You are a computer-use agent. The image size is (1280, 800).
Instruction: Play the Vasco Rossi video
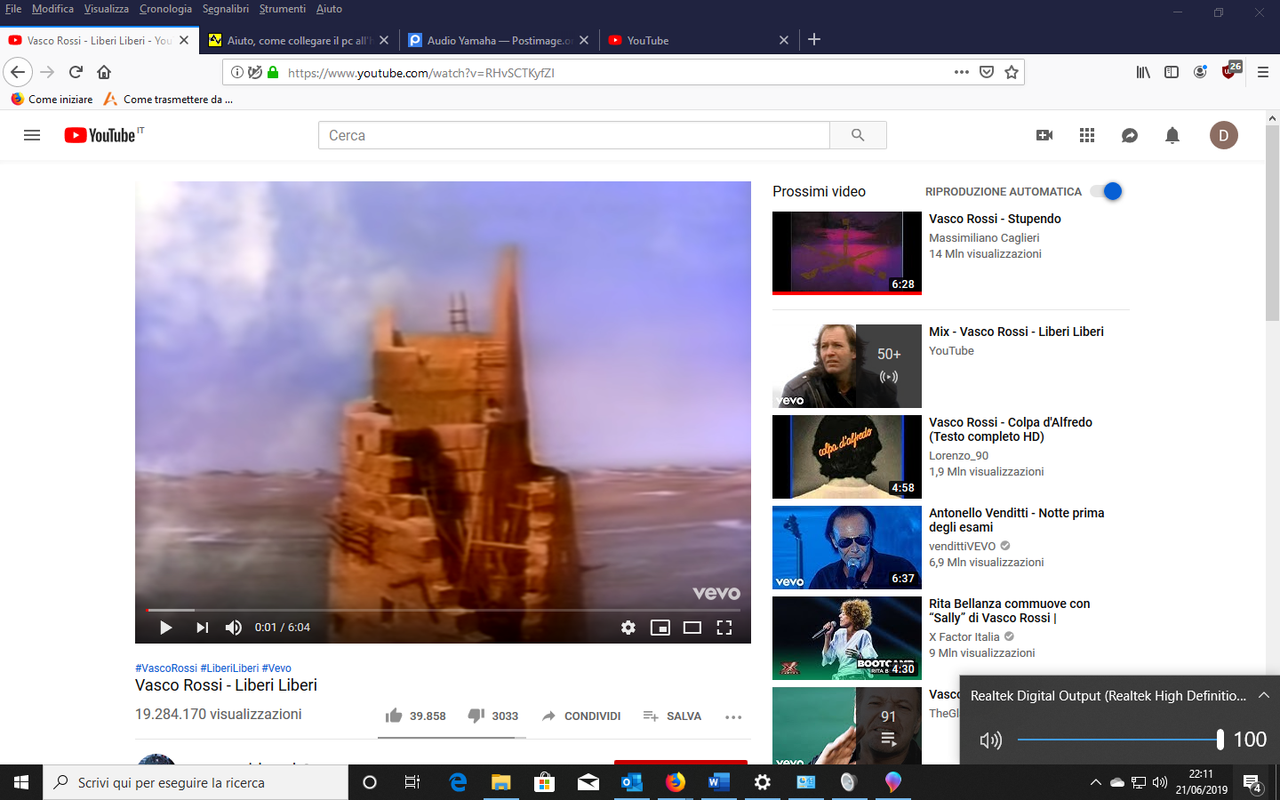(x=166, y=628)
